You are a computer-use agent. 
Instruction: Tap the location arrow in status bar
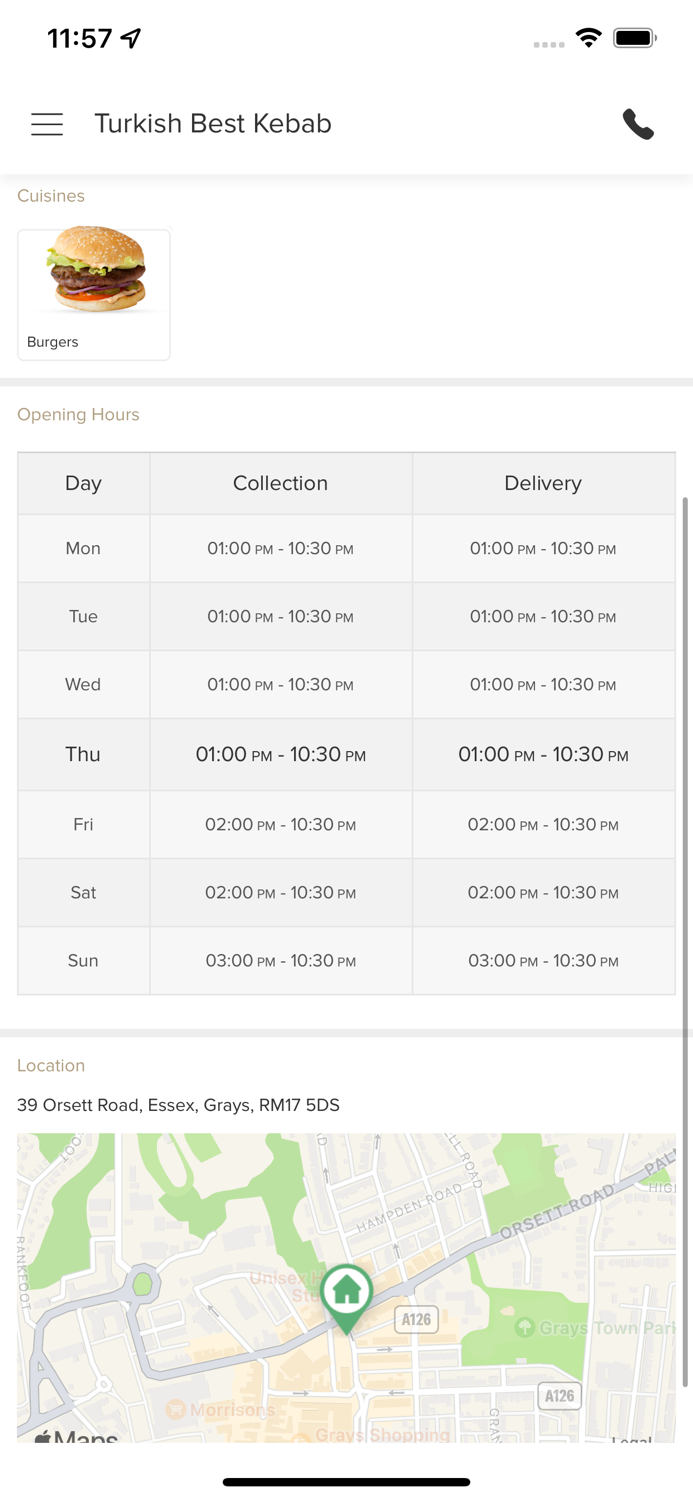131,38
